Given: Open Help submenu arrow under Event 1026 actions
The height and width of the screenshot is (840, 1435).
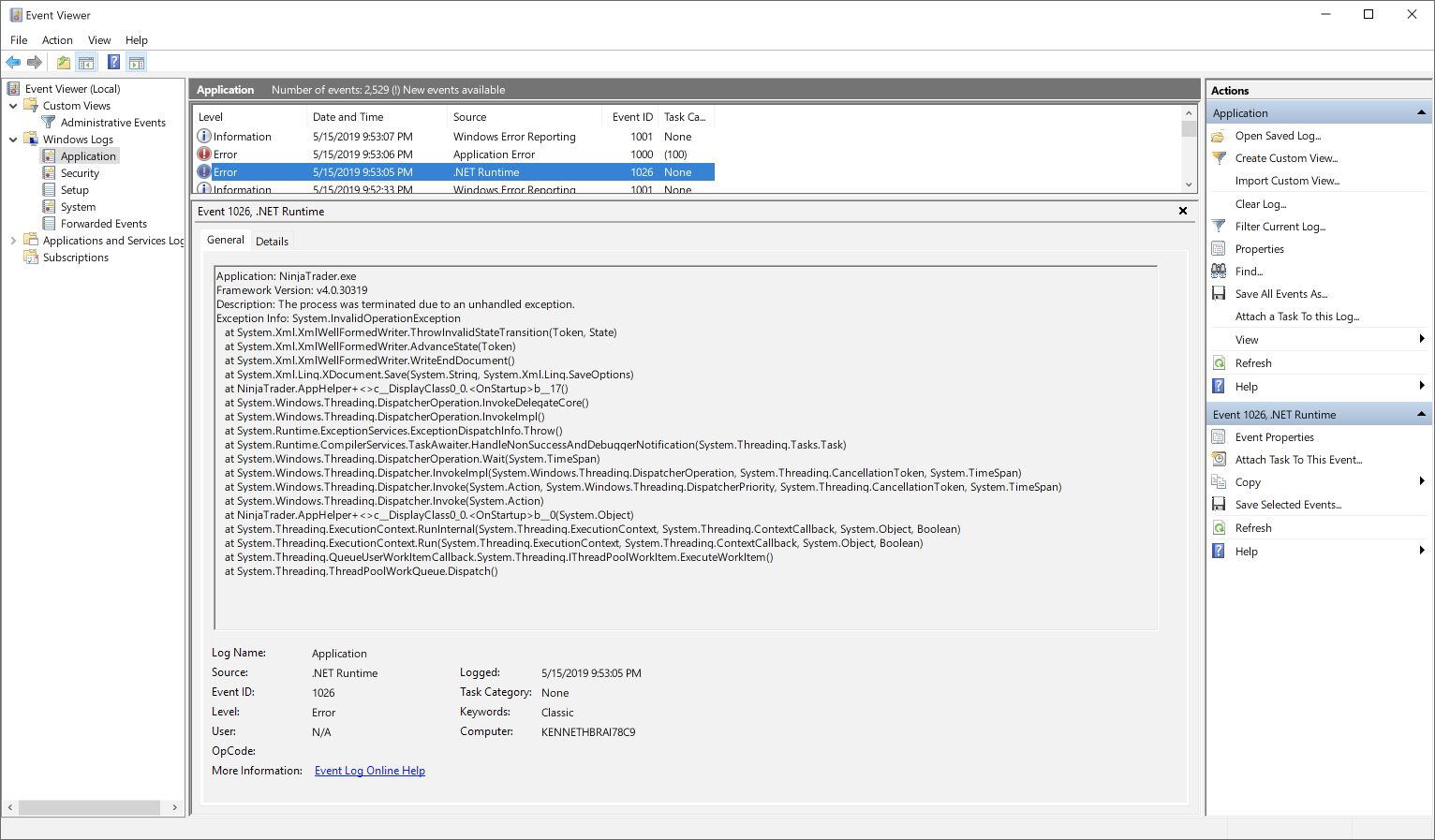Looking at the screenshot, I should [x=1422, y=551].
